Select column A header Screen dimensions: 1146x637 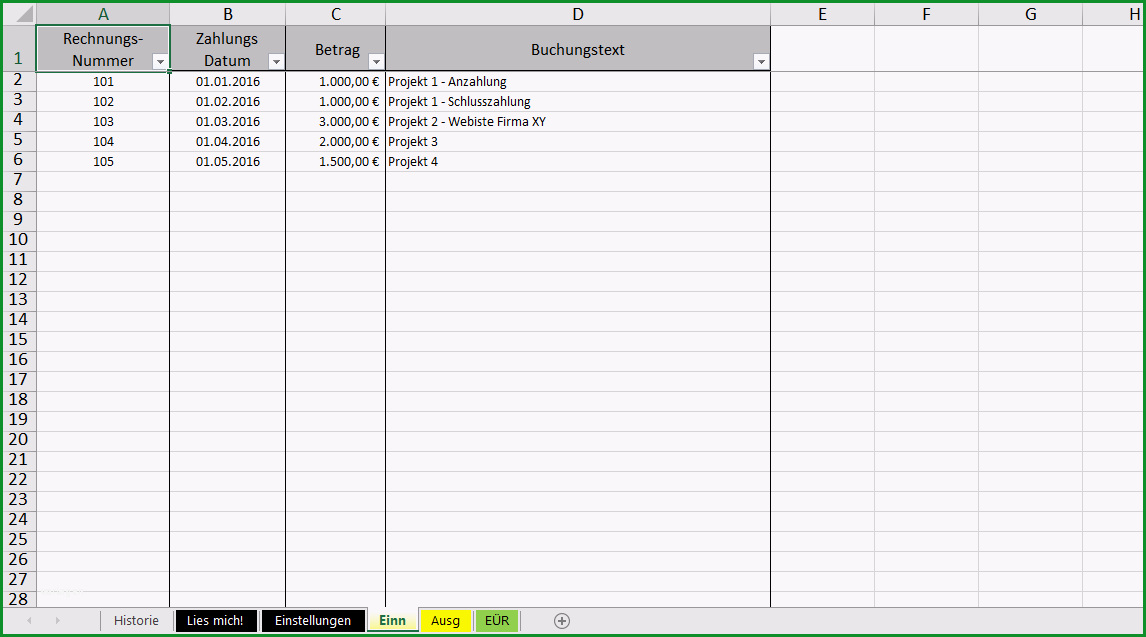(x=103, y=14)
